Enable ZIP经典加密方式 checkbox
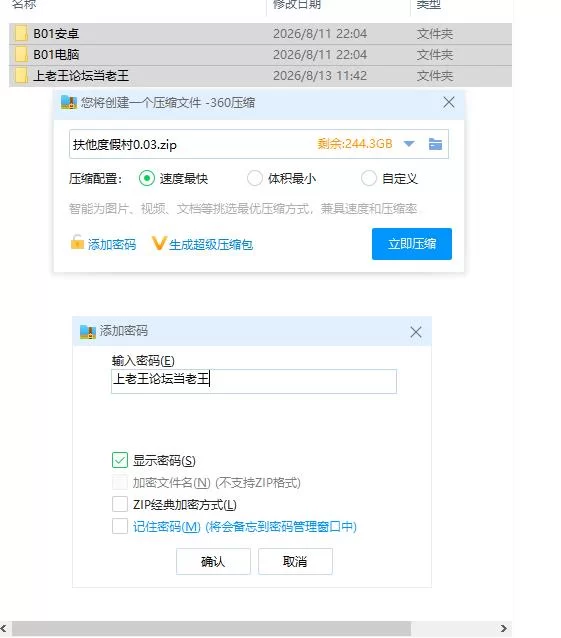561x638 pixels. tap(120, 504)
